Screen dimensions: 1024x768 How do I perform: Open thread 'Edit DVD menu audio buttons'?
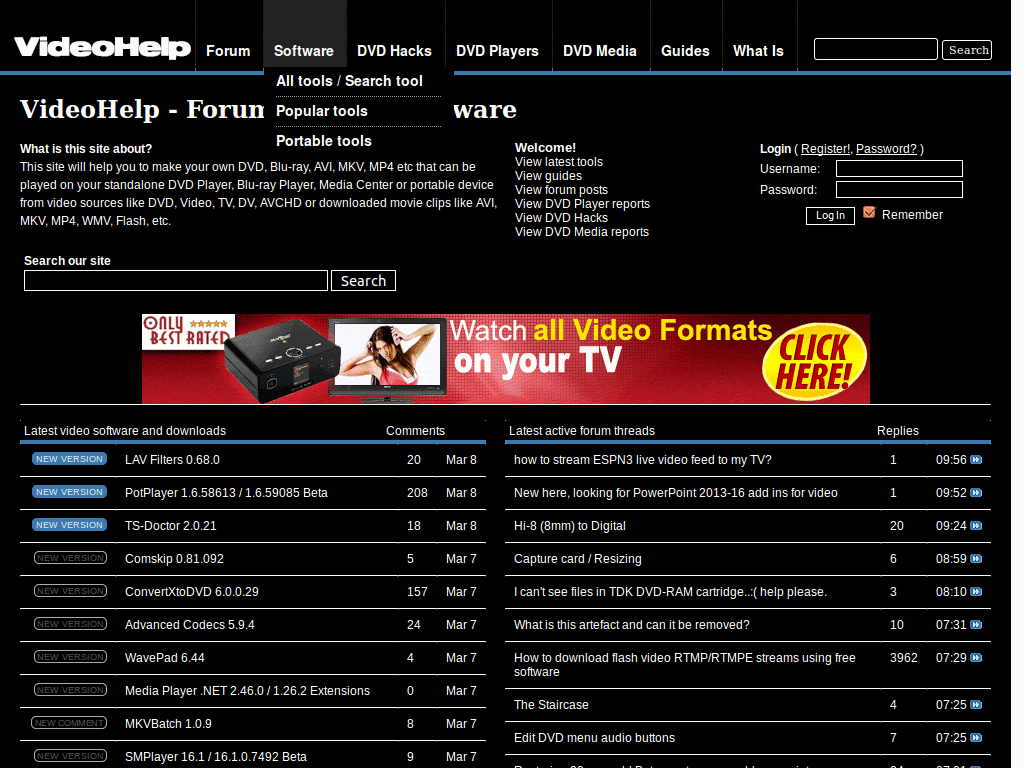coord(594,738)
